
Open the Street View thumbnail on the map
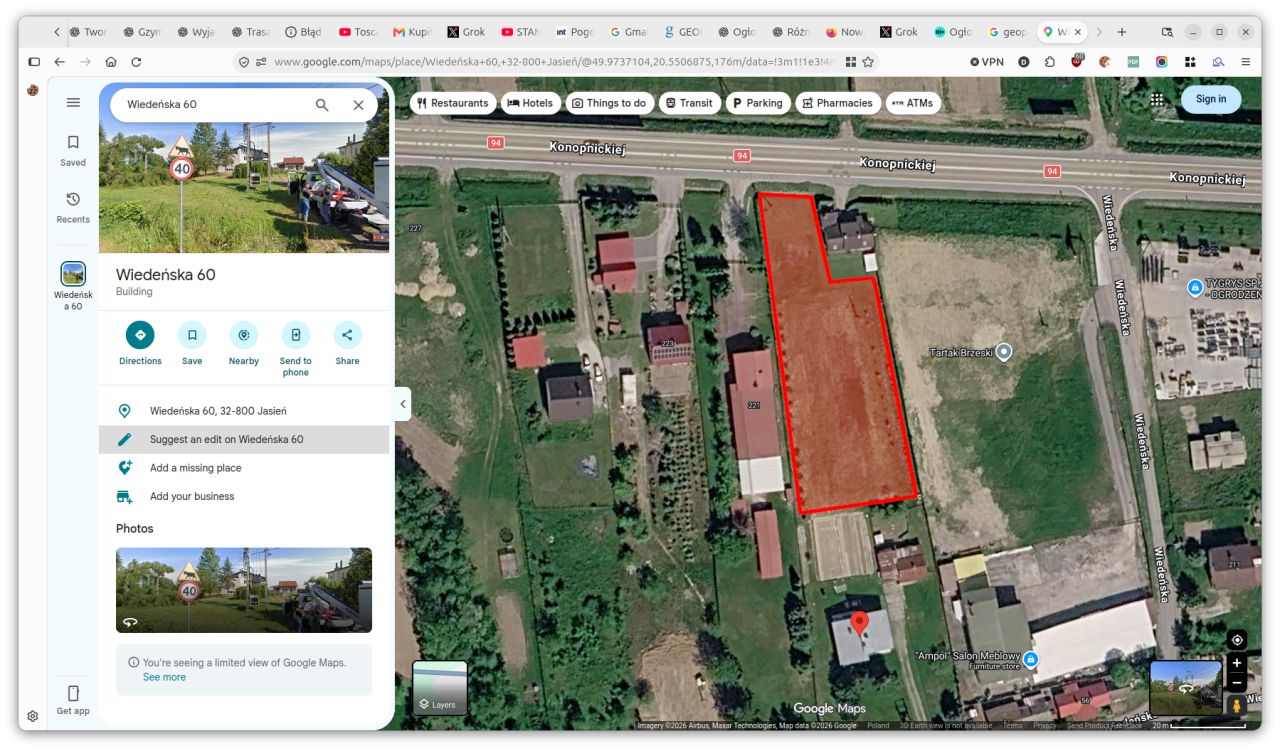coord(1186,688)
